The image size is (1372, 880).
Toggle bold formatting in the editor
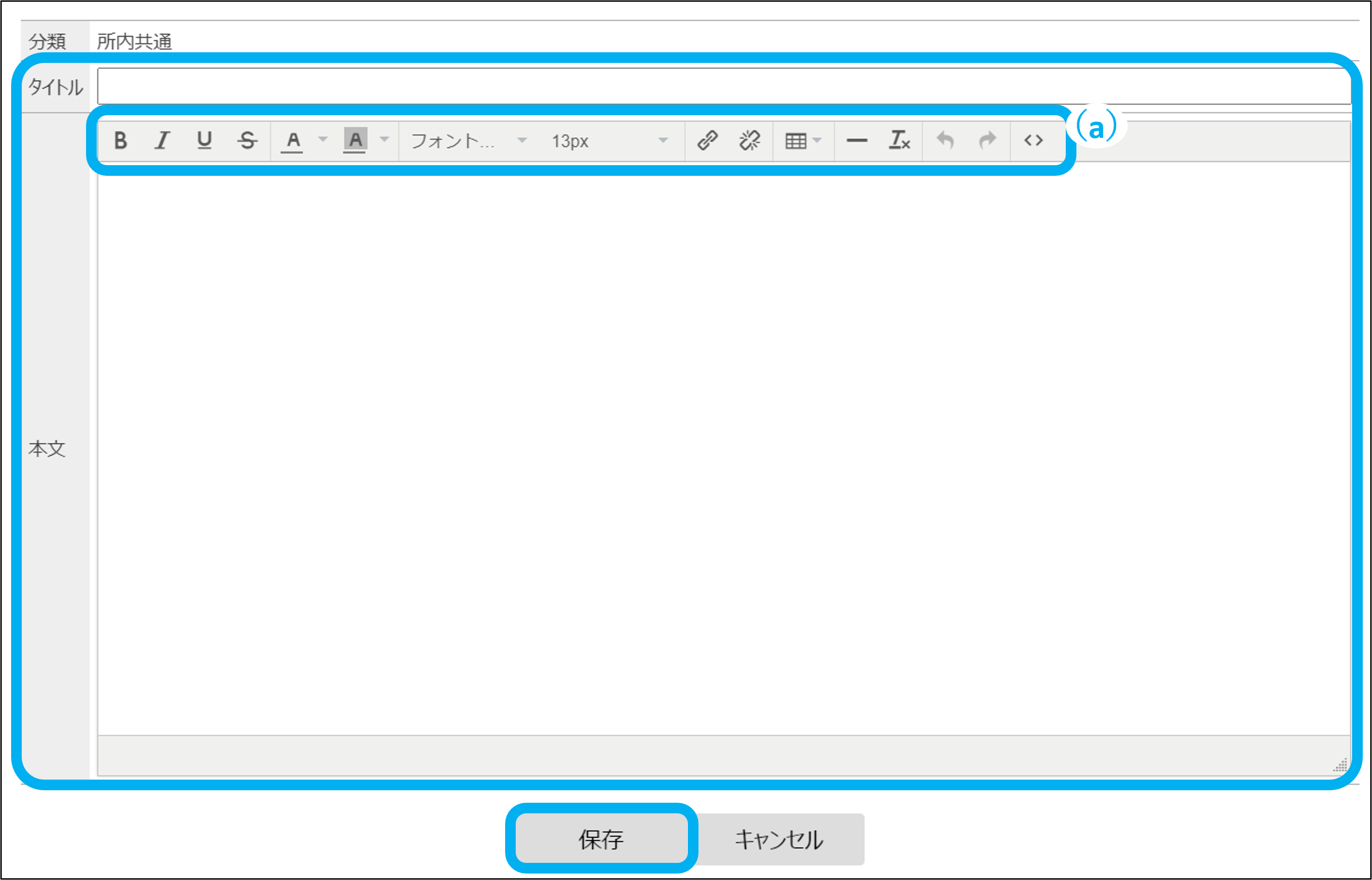coord(121,140)
